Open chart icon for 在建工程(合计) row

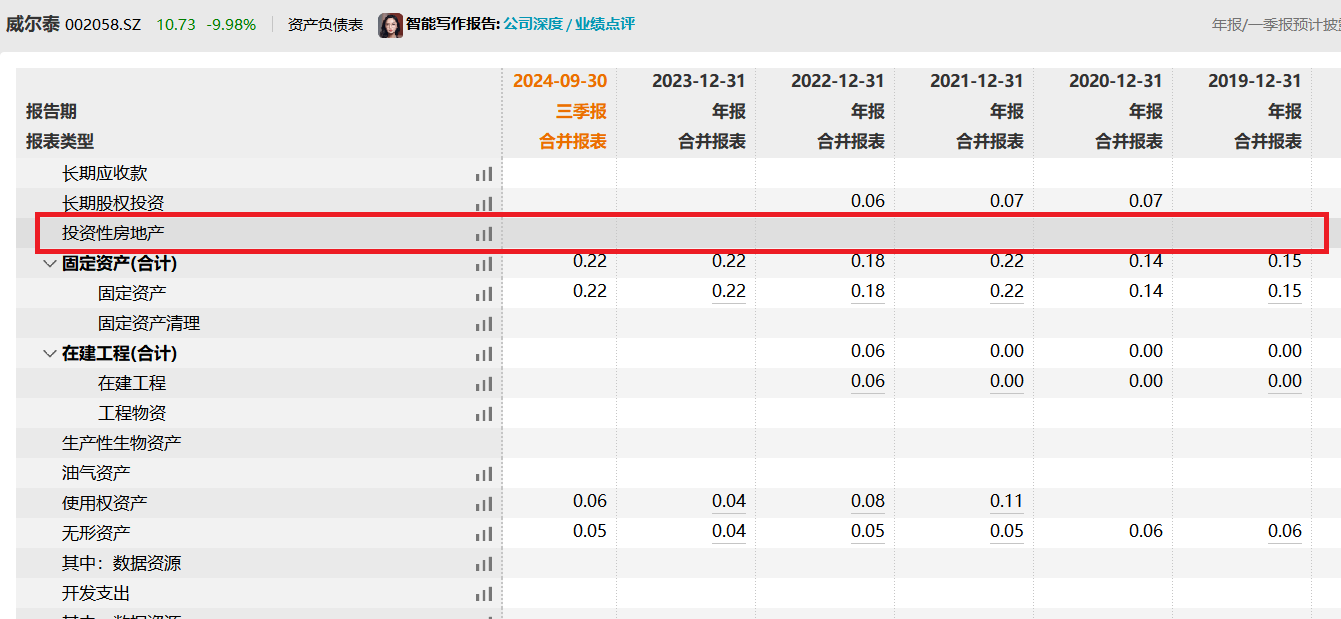(x=484, y=354)
